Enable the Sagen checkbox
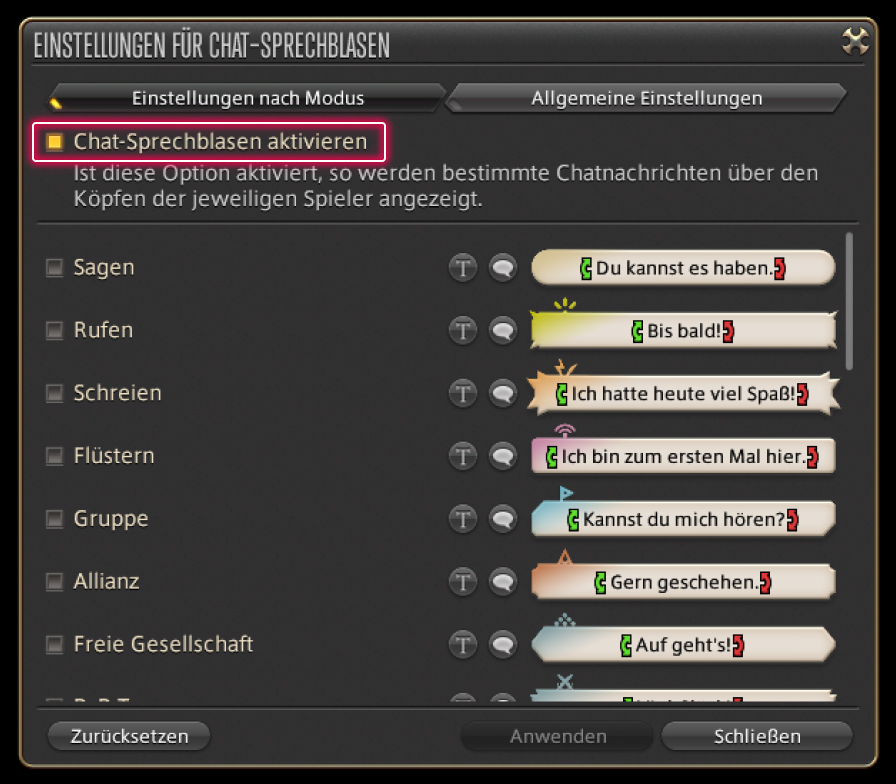896x784 pixels. [x=55, y=267]
